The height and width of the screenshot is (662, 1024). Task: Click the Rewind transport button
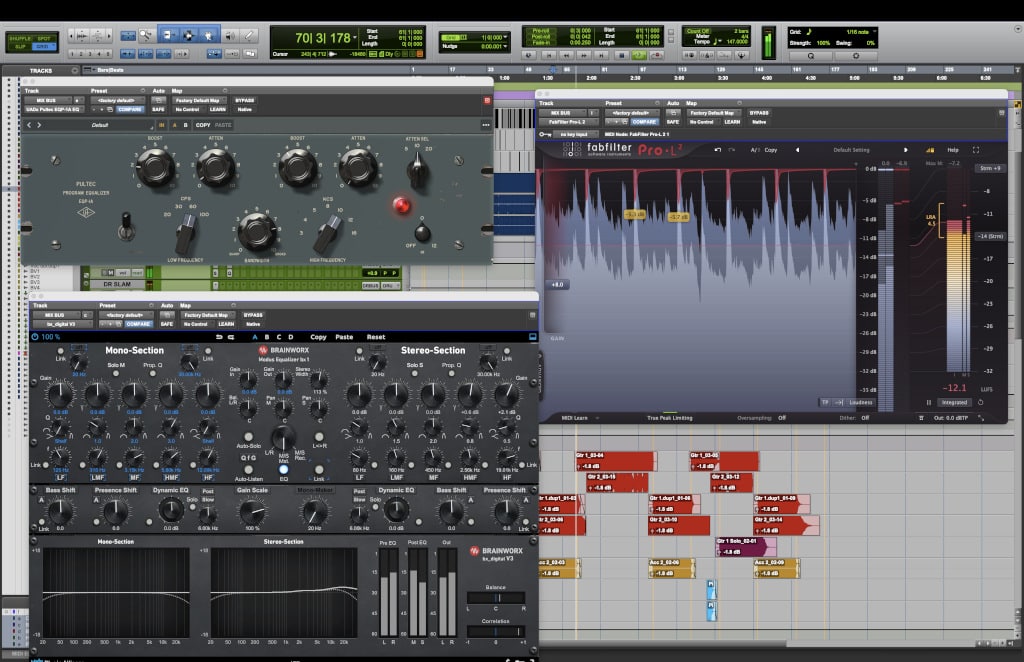coord(566,56)
